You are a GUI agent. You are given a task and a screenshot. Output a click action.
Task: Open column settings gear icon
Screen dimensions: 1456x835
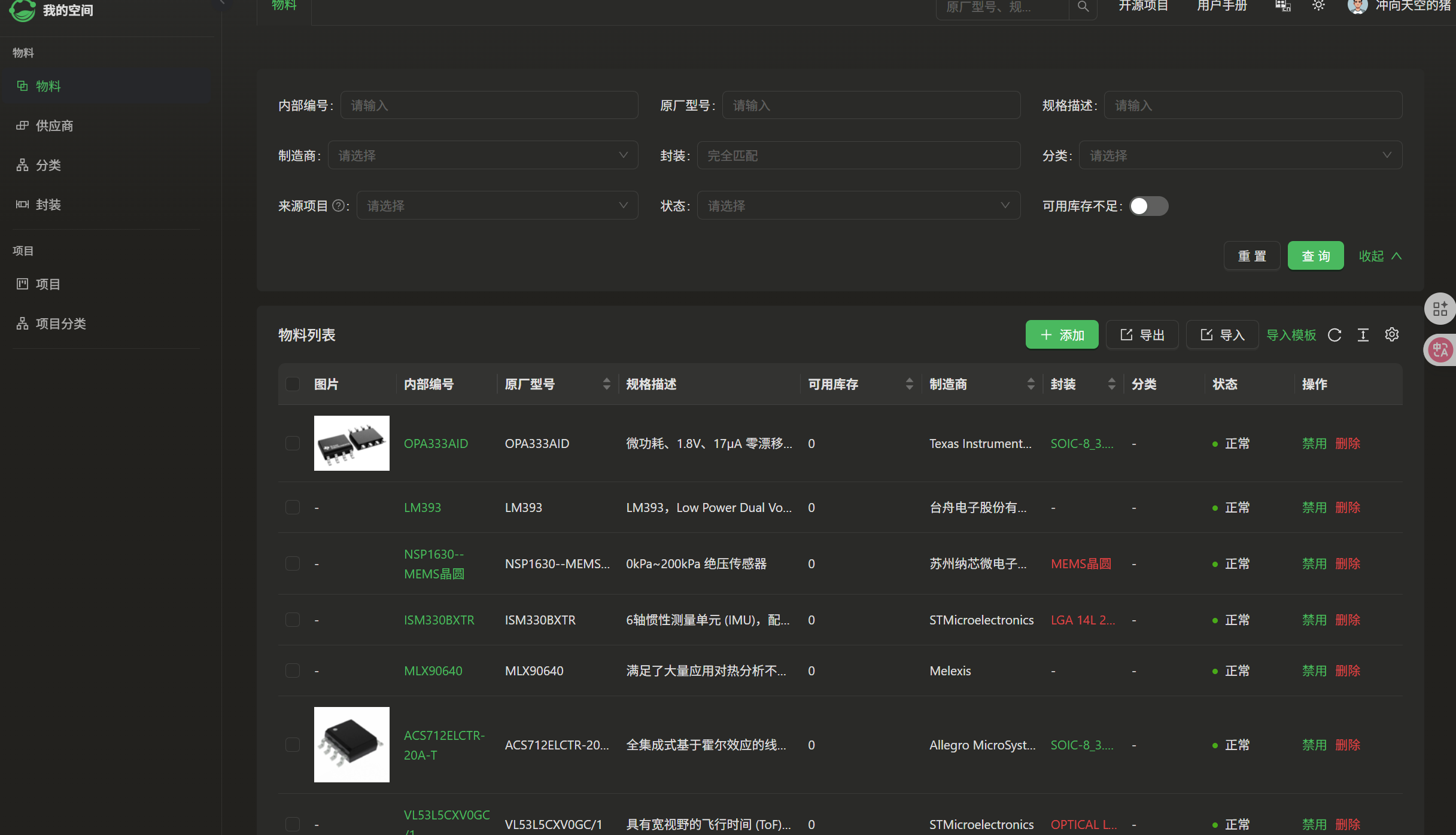1392,335
